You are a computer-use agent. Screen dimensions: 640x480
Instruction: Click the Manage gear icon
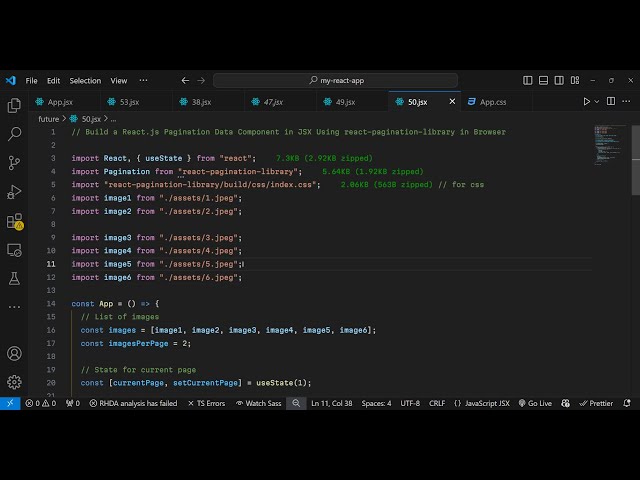14,381
